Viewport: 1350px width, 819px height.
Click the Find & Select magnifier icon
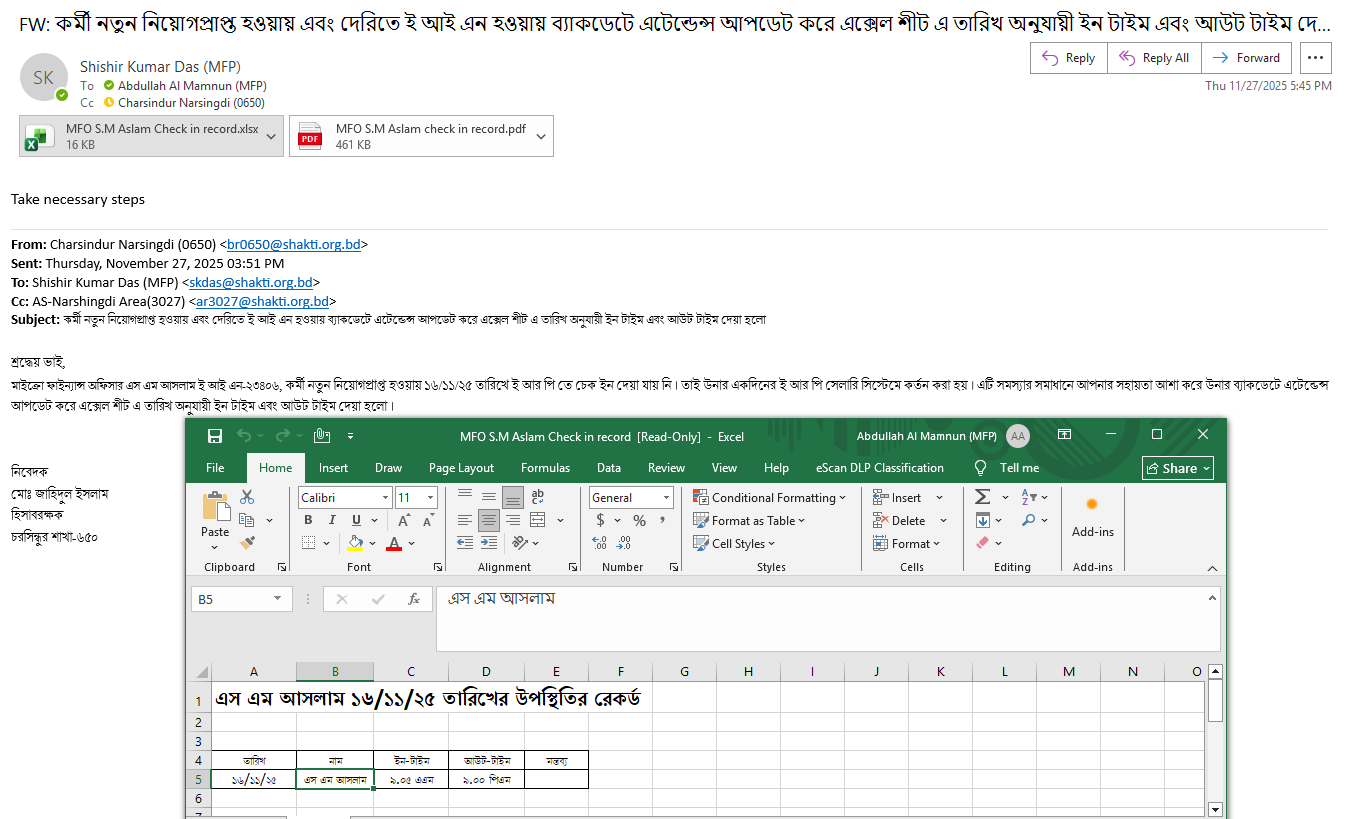tap(1028, 520)
